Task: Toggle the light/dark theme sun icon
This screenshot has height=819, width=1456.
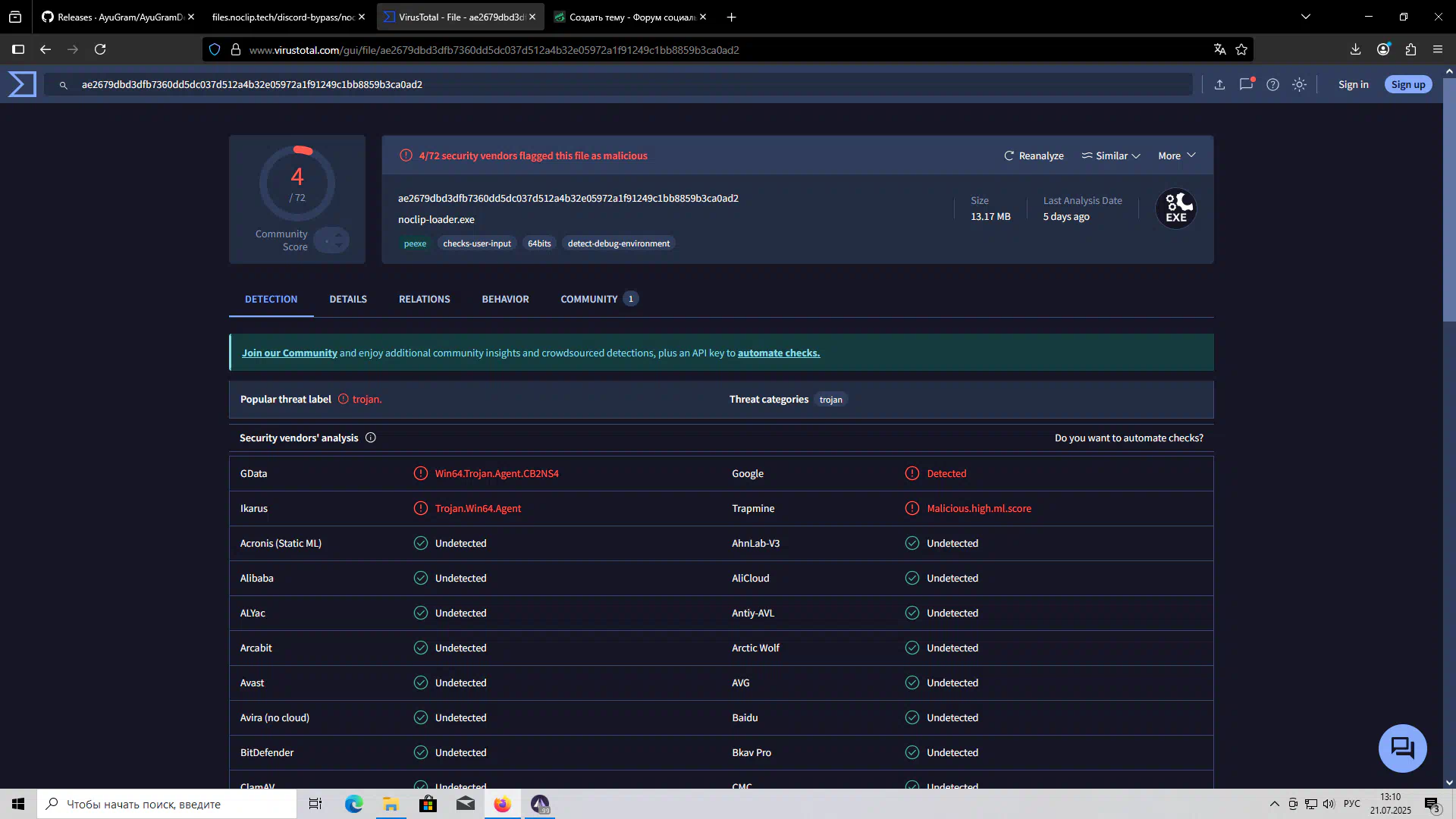Action: coord(1299,85)
